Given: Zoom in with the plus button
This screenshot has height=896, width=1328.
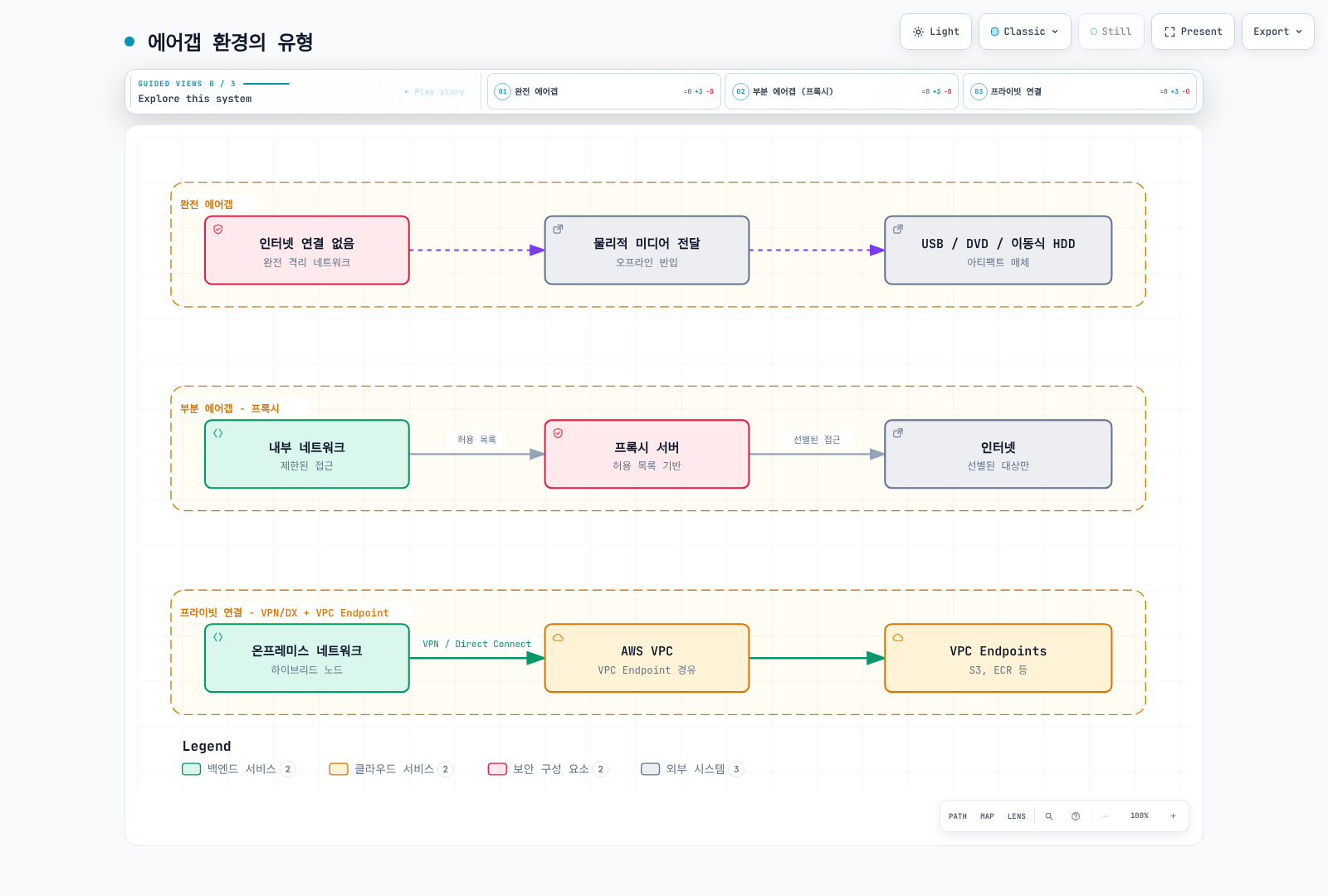Looking at the screenshot, I should coord(1173,816).
